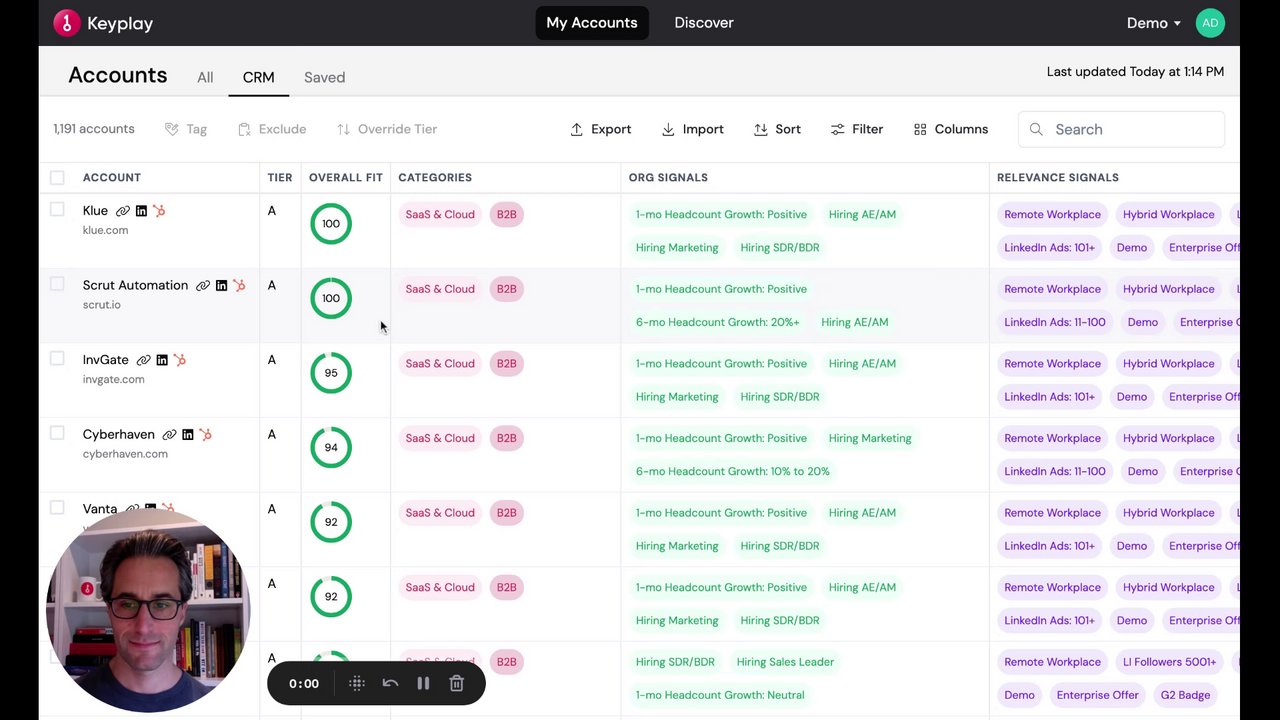Click Klue's 100 overall fit score ring
Screen dimensions: 1280x720
[331, 224]
